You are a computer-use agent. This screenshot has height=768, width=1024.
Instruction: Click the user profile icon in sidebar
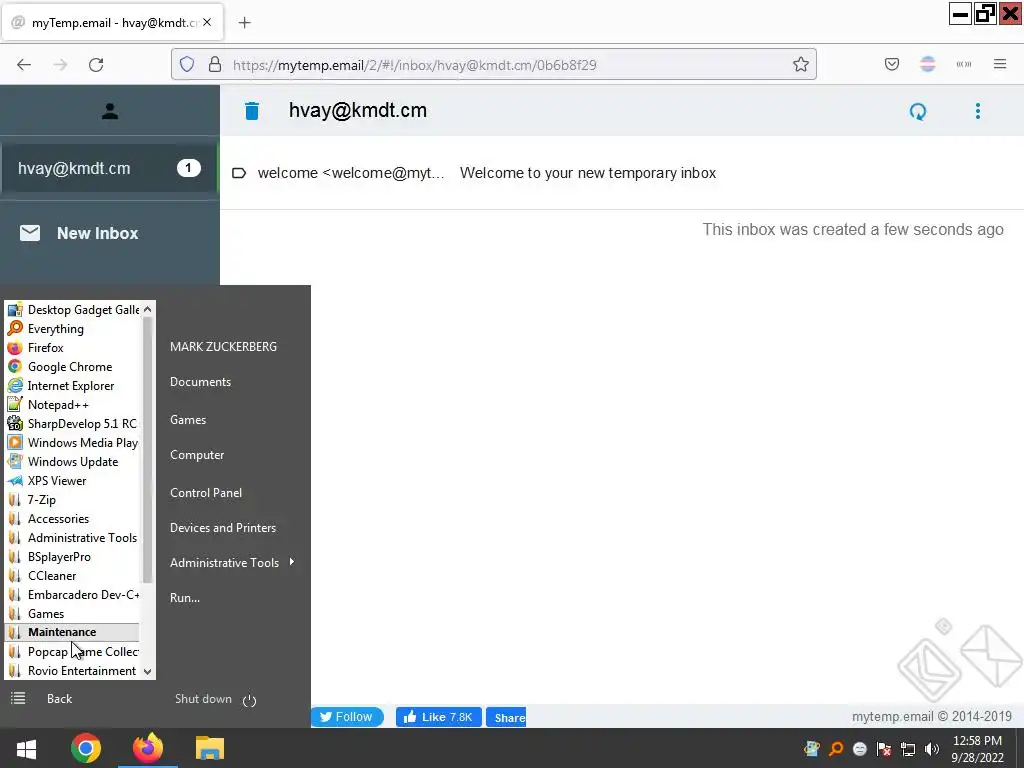[x=110, y=112]
